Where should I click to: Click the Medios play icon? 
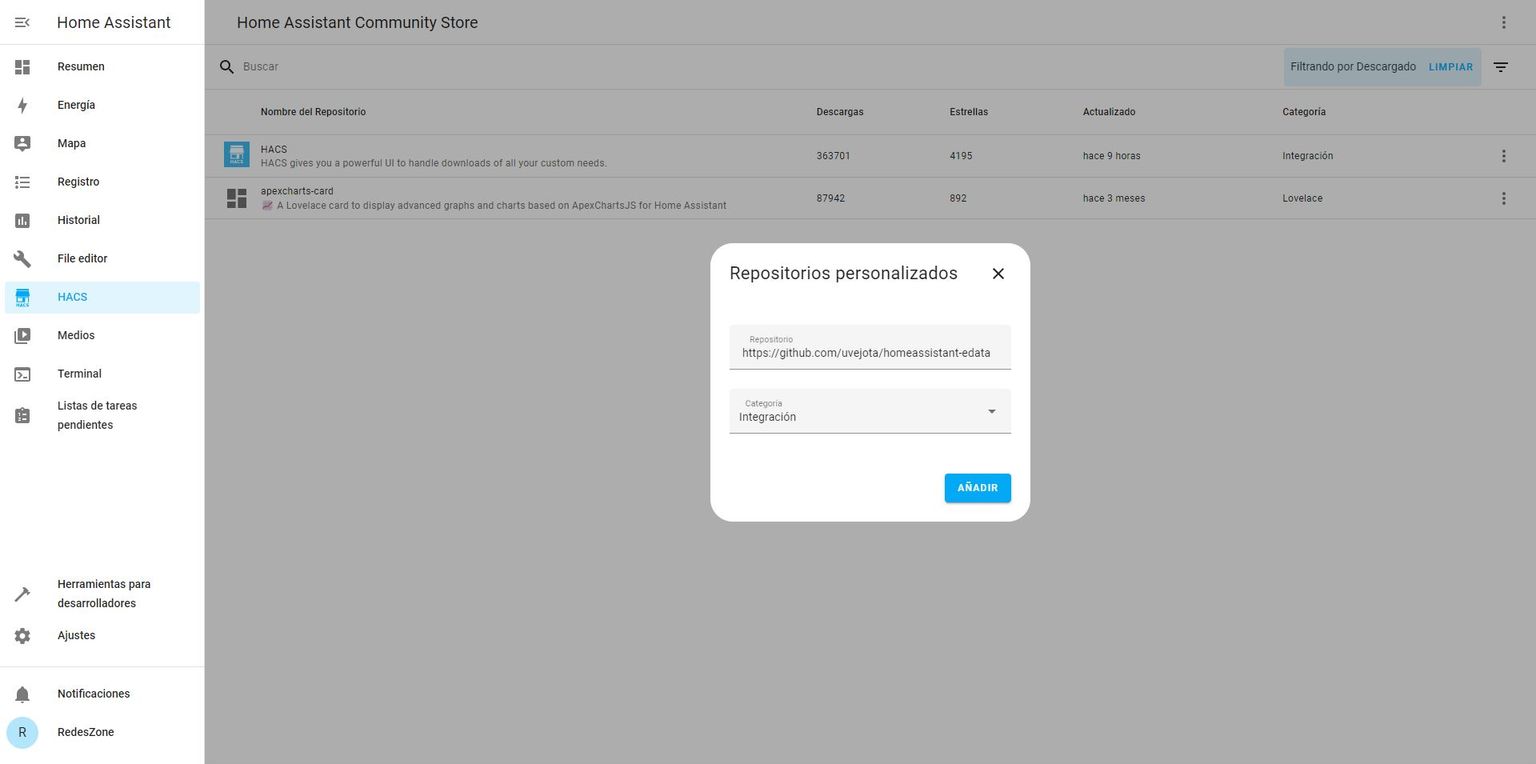(22, 336)
